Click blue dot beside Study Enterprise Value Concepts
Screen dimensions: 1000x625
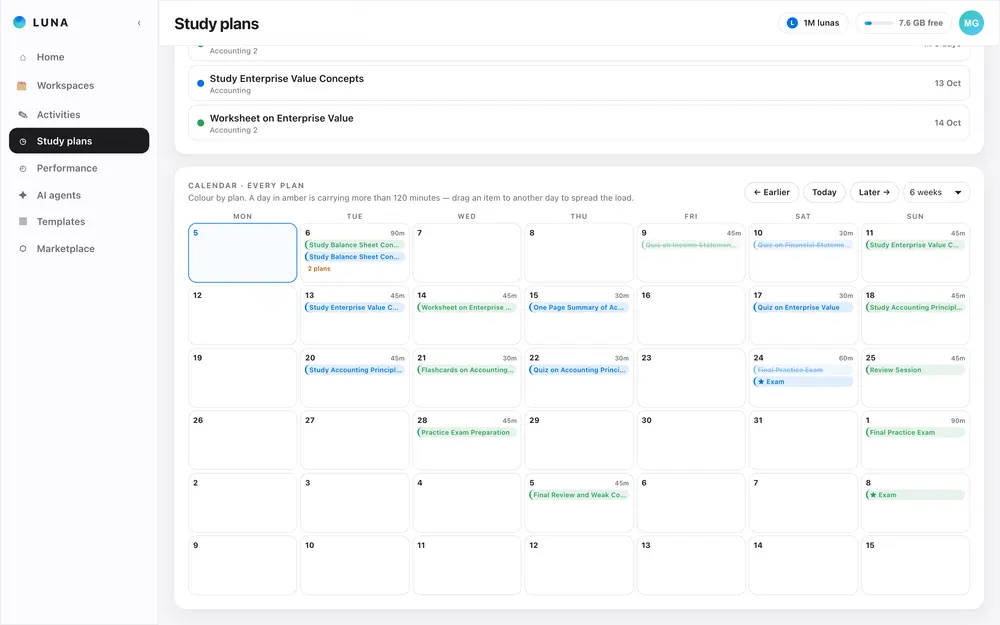[x=200, y=84]
